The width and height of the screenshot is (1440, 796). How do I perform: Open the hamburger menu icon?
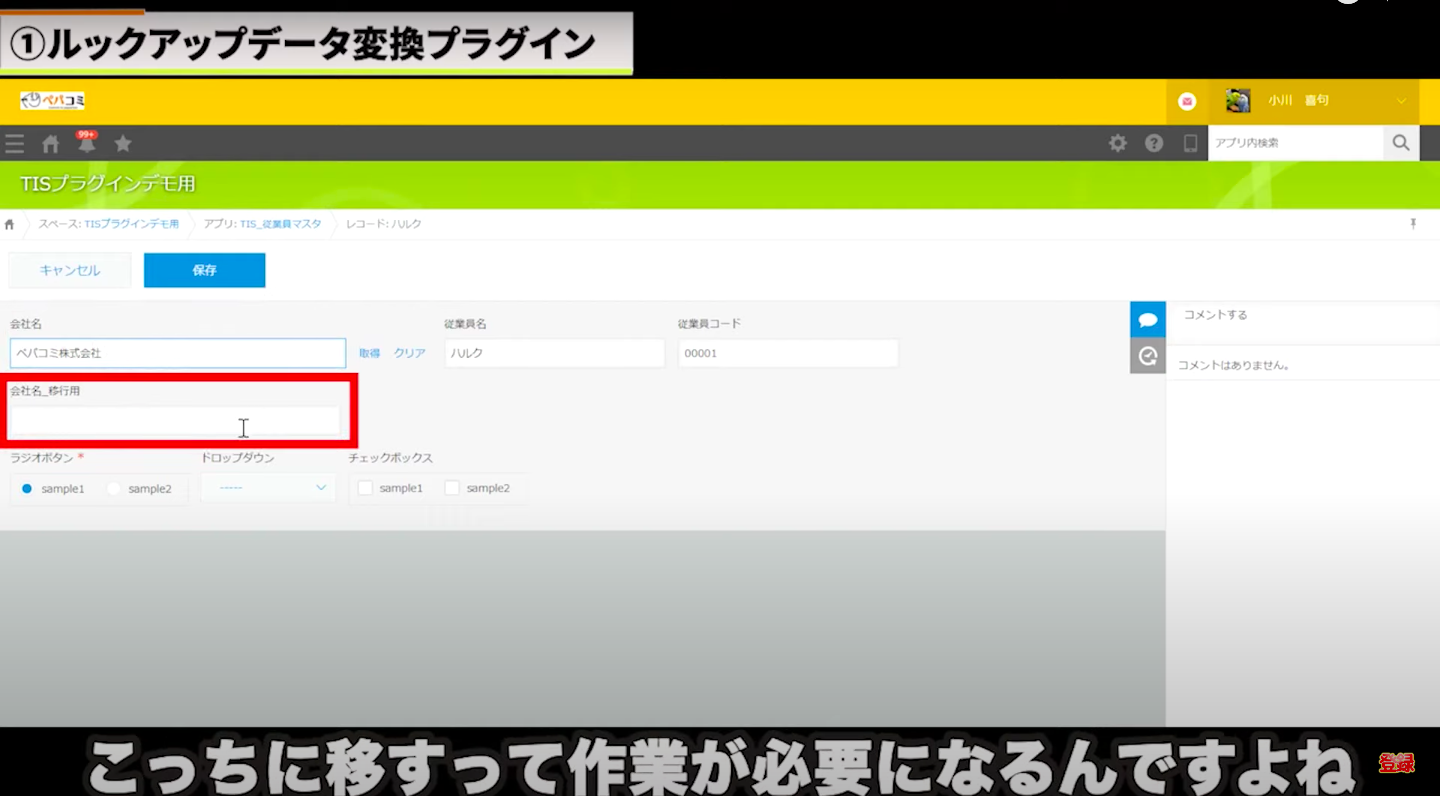click(x=14, y=144)
